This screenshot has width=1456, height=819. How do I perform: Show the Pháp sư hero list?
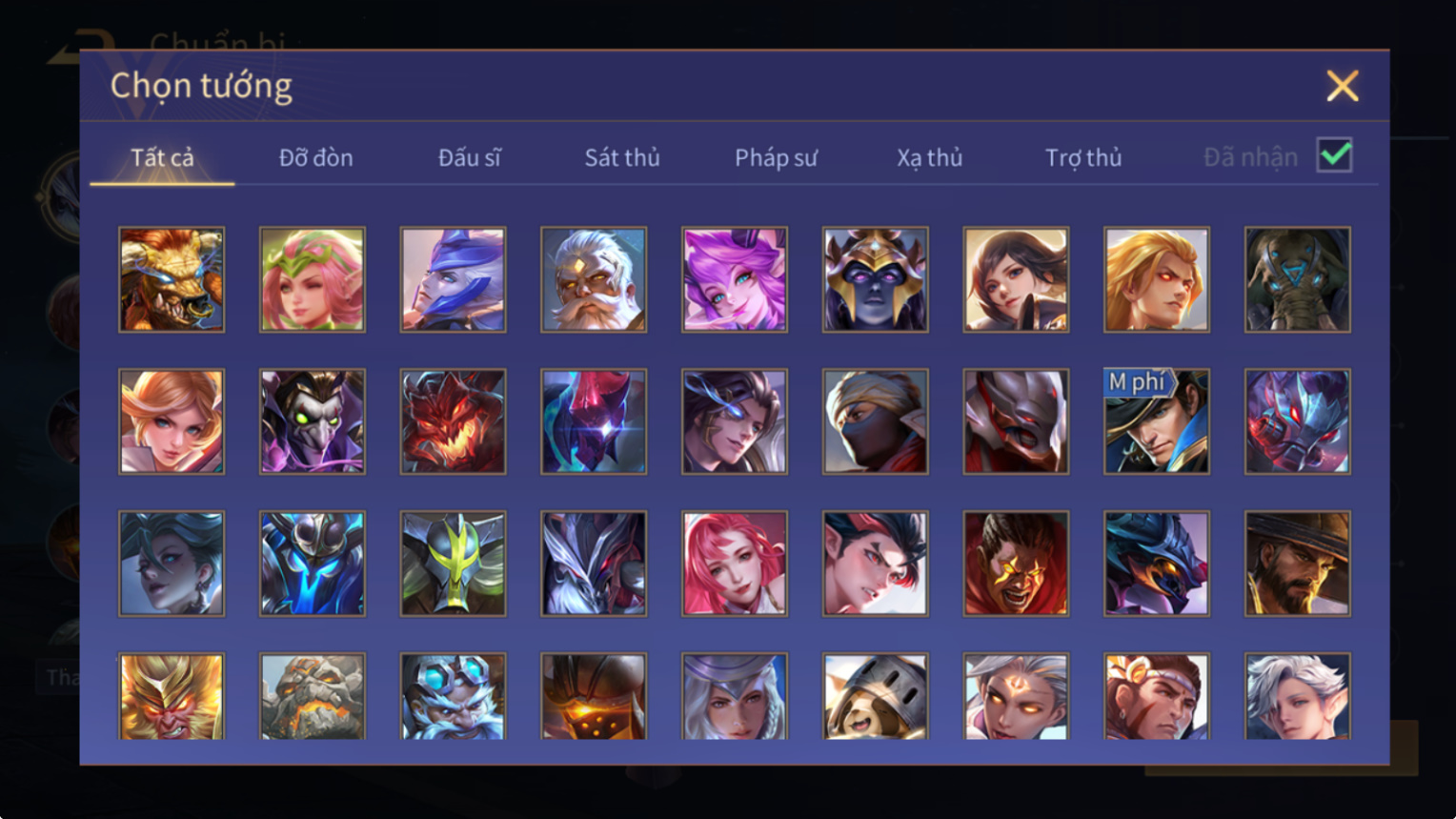(776, 158)
